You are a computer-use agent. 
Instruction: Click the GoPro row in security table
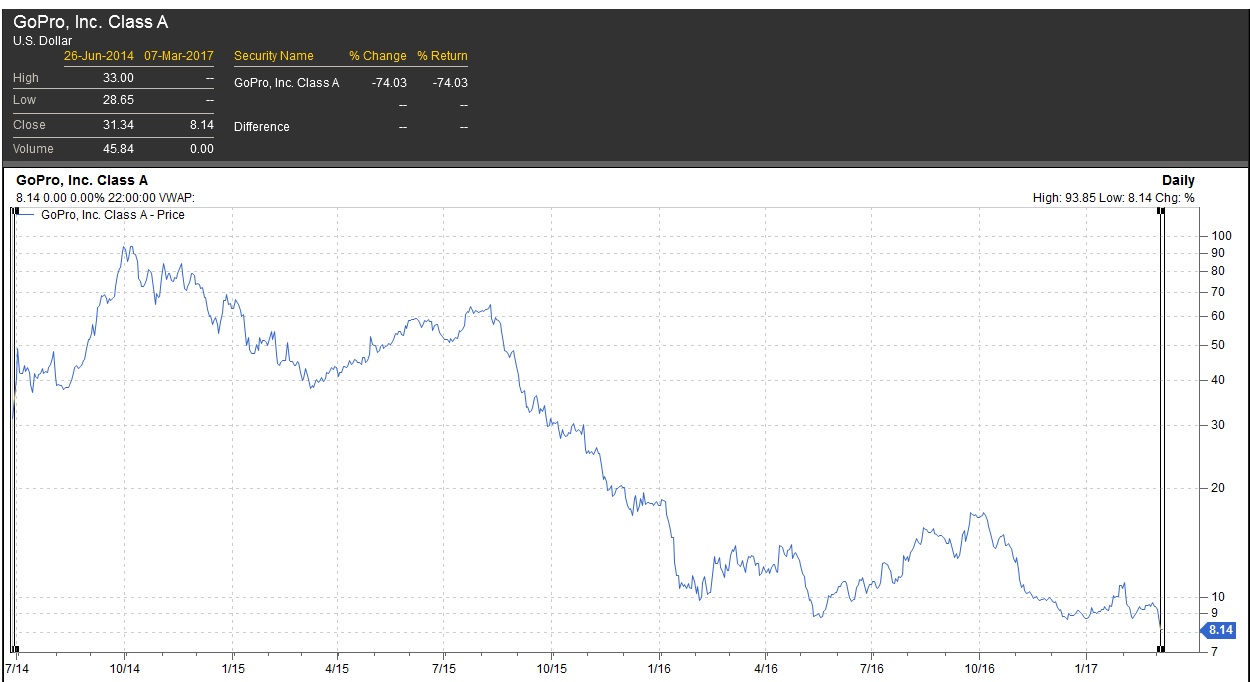point(351,83)
